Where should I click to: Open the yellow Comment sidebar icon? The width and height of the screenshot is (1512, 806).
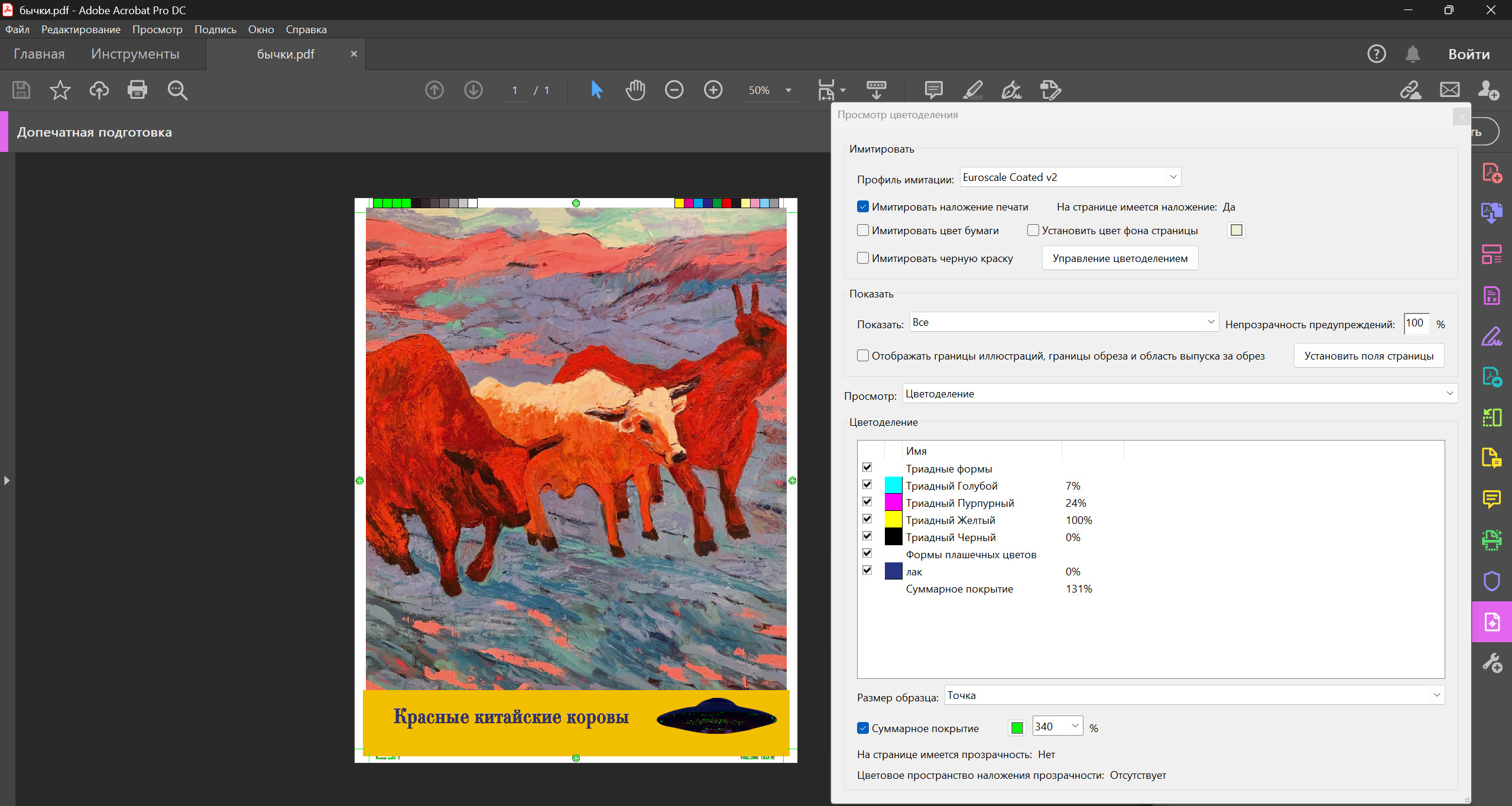pos(1491,499)
